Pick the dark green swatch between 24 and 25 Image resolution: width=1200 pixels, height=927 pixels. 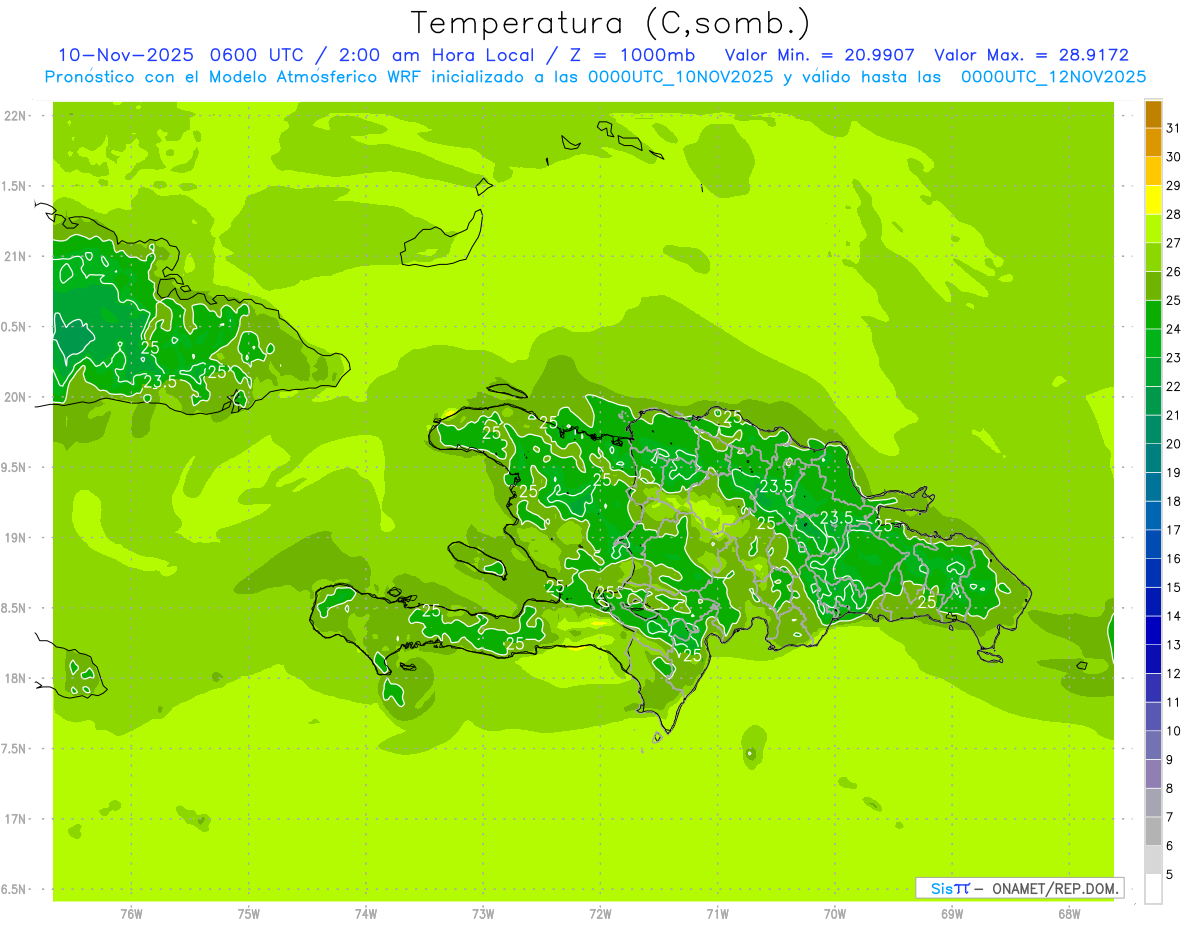(x=1153, y=315)
